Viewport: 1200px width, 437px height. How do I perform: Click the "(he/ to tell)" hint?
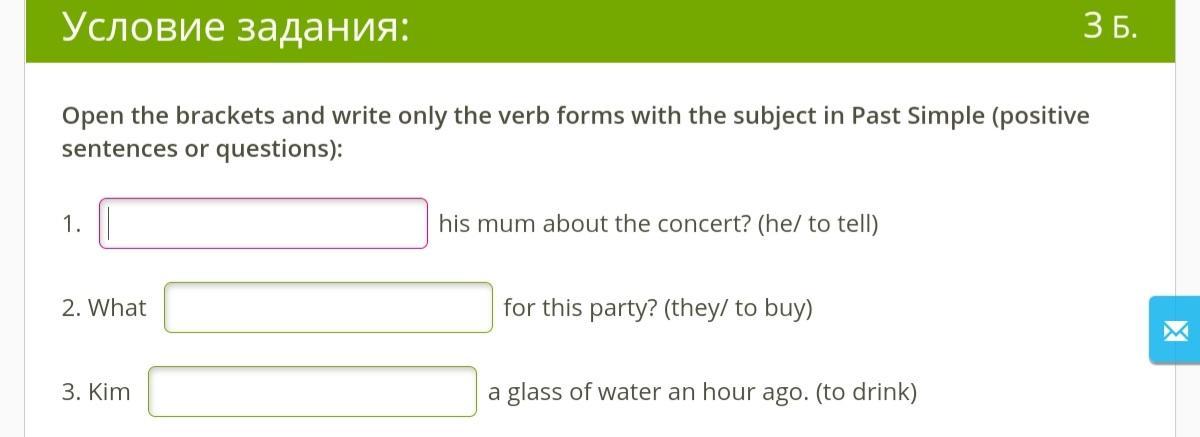[818, 224]
